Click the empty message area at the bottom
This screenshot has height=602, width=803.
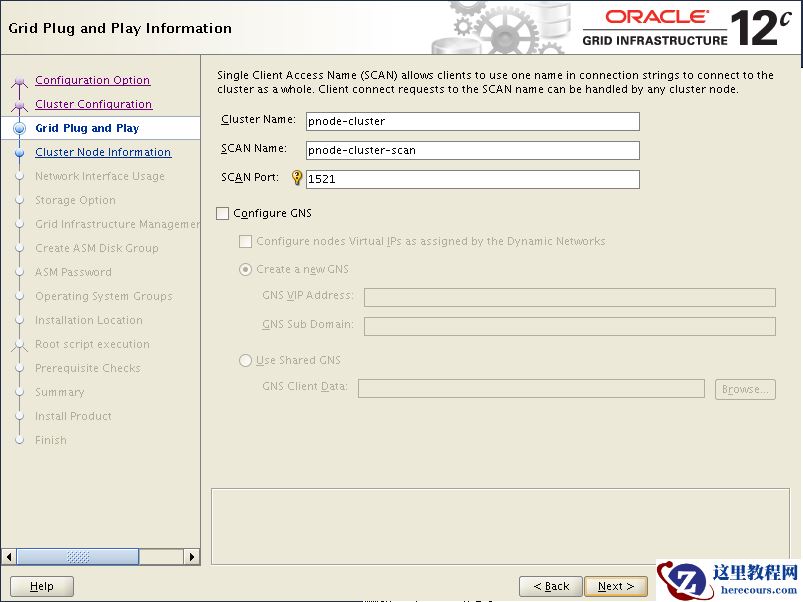coord(500,527)
